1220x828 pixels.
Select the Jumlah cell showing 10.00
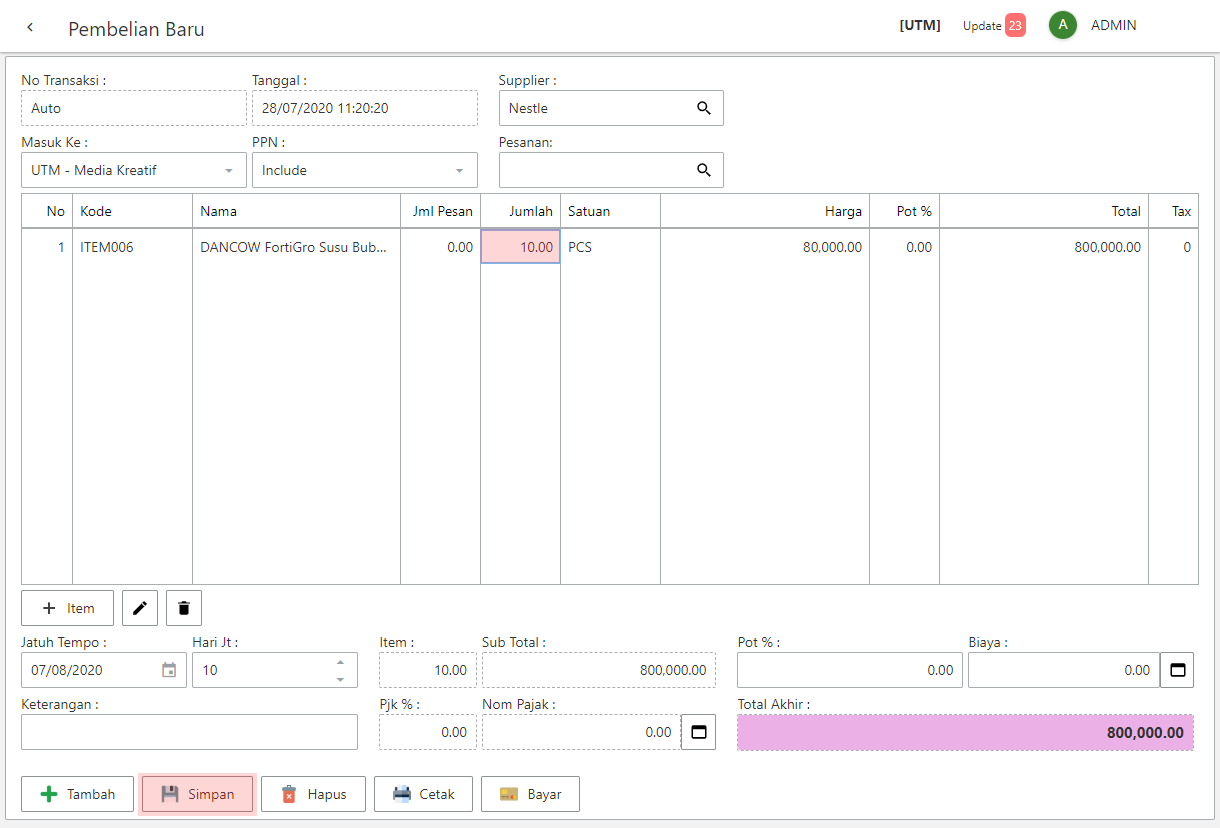(520, 247)
